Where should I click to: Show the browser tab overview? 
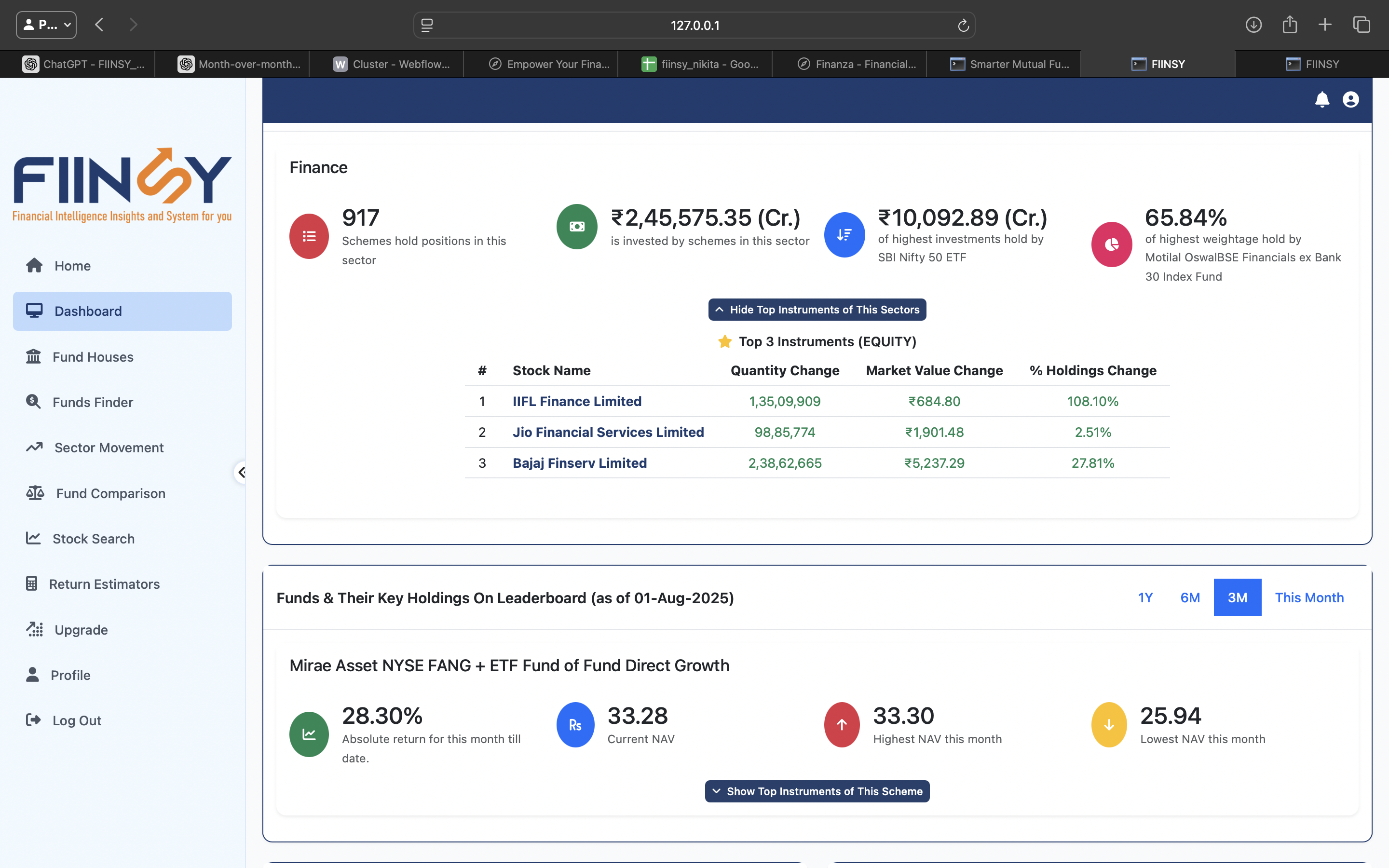pyautogui.click(x=1362, y=25)
